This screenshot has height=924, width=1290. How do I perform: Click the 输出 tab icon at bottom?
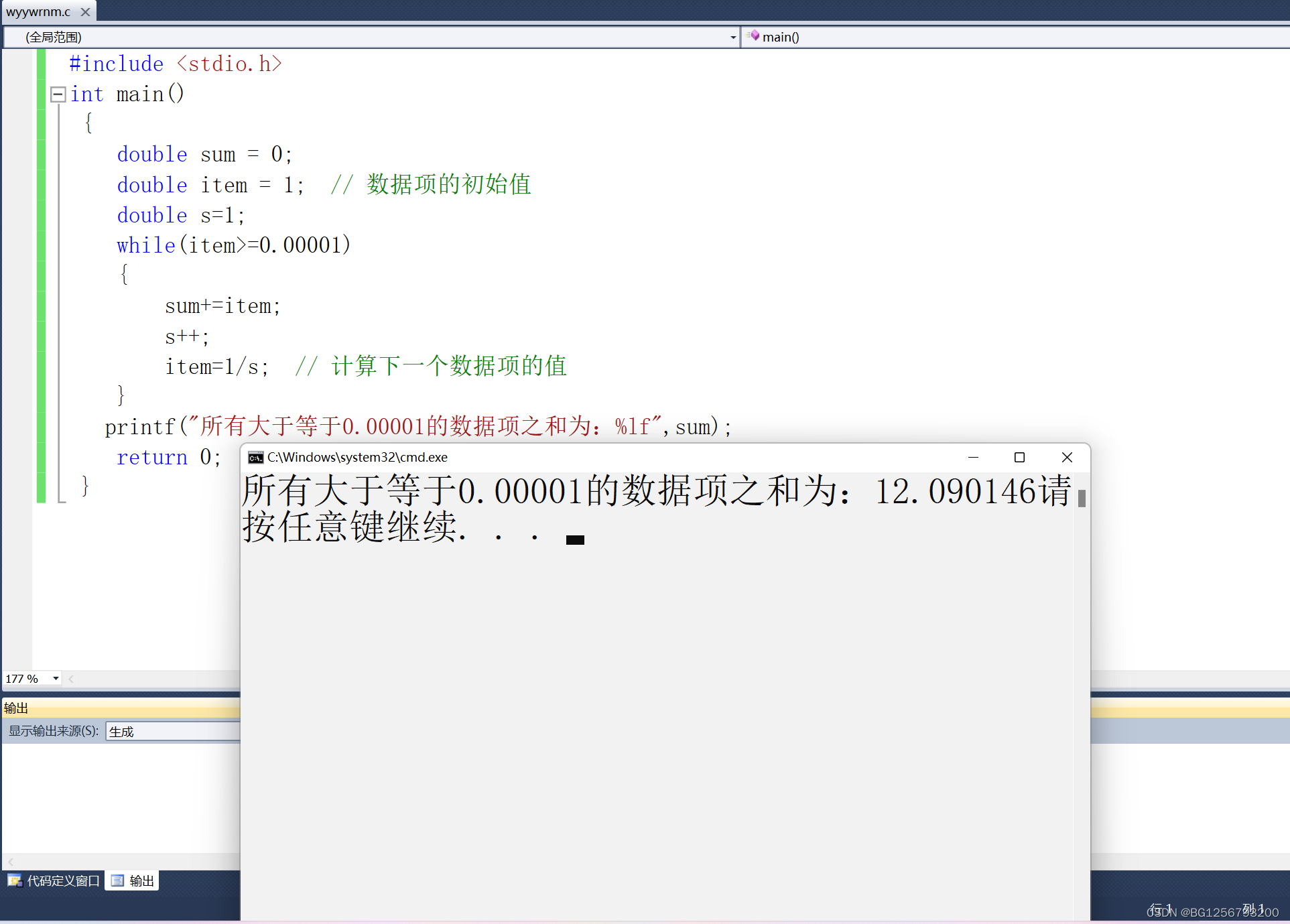(x=118, y=880)
